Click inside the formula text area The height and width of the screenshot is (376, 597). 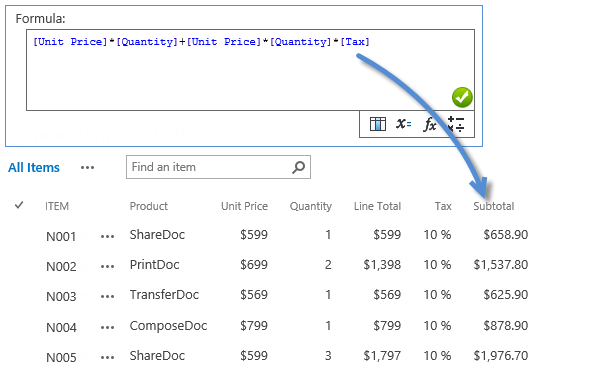pos(250,70)
